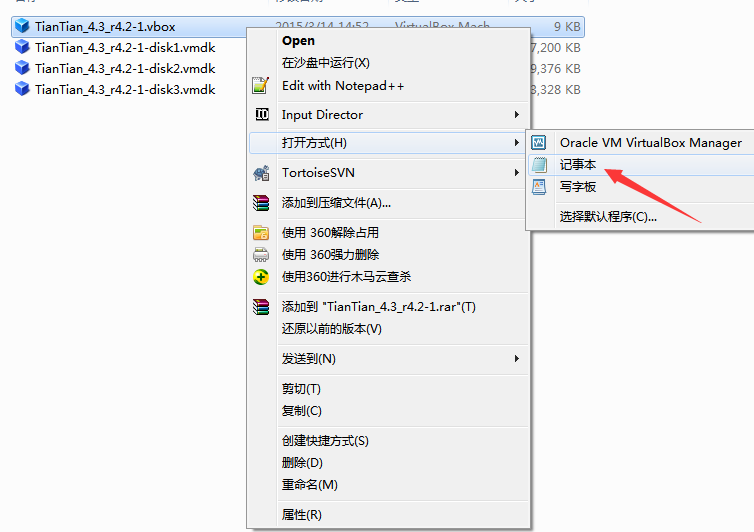Click the disk1.vmdk blue cube icon

coord(22,47)
